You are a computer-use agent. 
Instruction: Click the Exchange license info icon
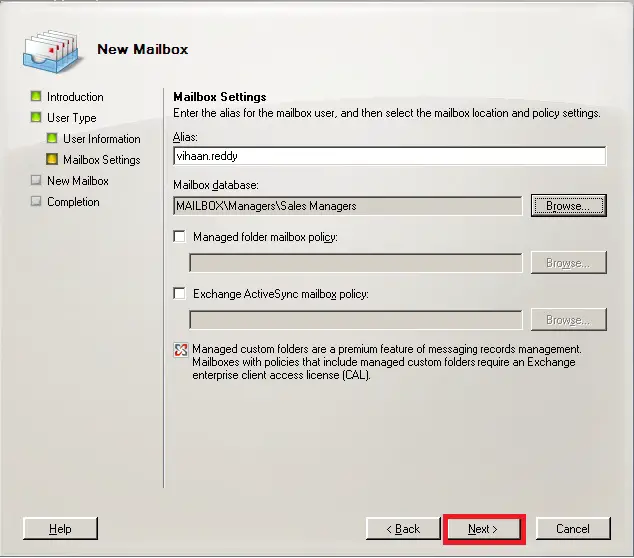(181, 350)
